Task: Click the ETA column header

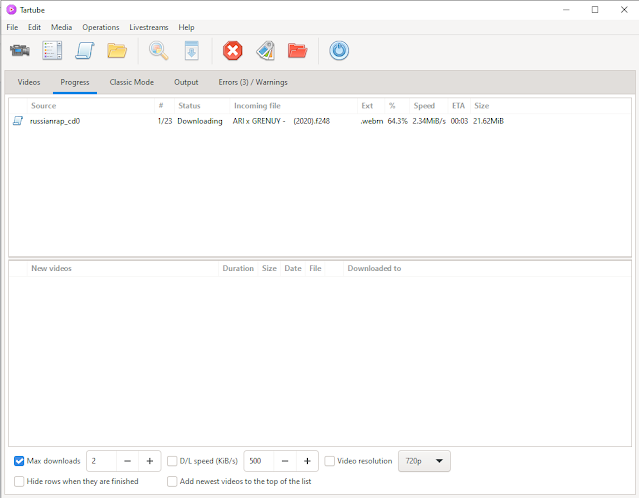Action: point(459,106)
